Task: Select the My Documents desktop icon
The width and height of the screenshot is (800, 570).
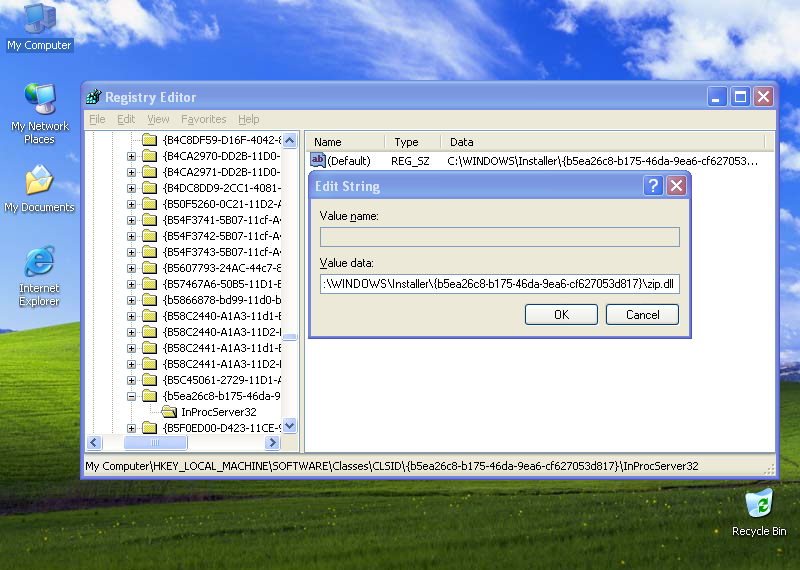Action: 39,182
